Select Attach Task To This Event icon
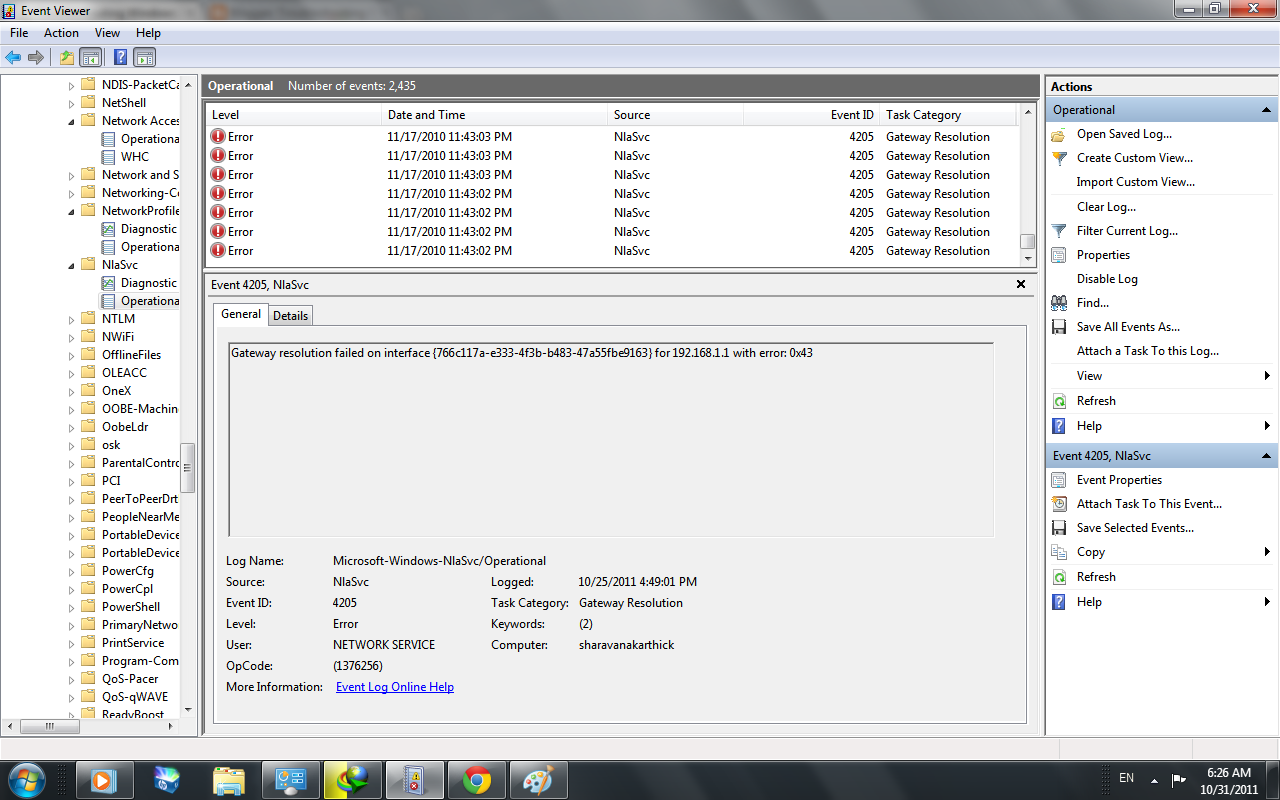 pyautogui.click(x=1059, y=503)
